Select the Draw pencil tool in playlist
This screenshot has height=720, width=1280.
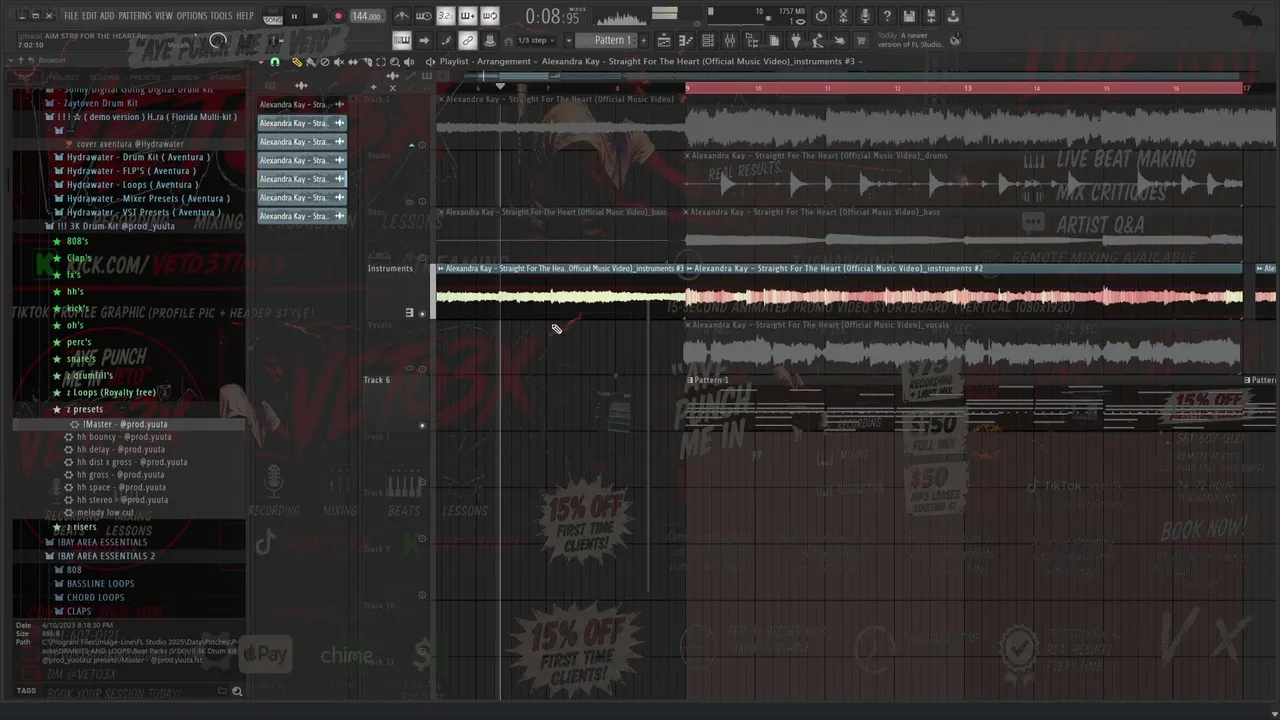pos(297,62)
